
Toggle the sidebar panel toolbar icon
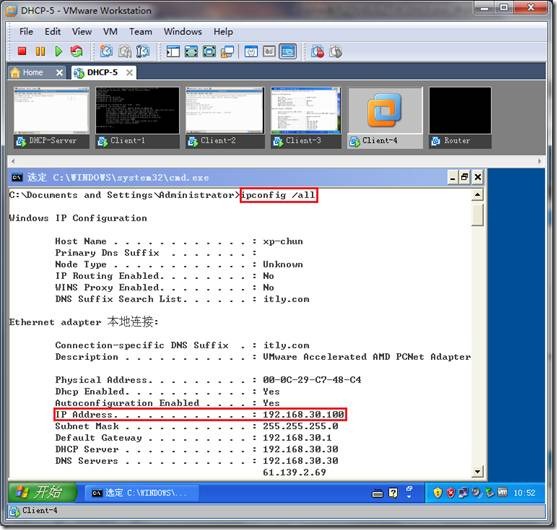coord(173,52)
